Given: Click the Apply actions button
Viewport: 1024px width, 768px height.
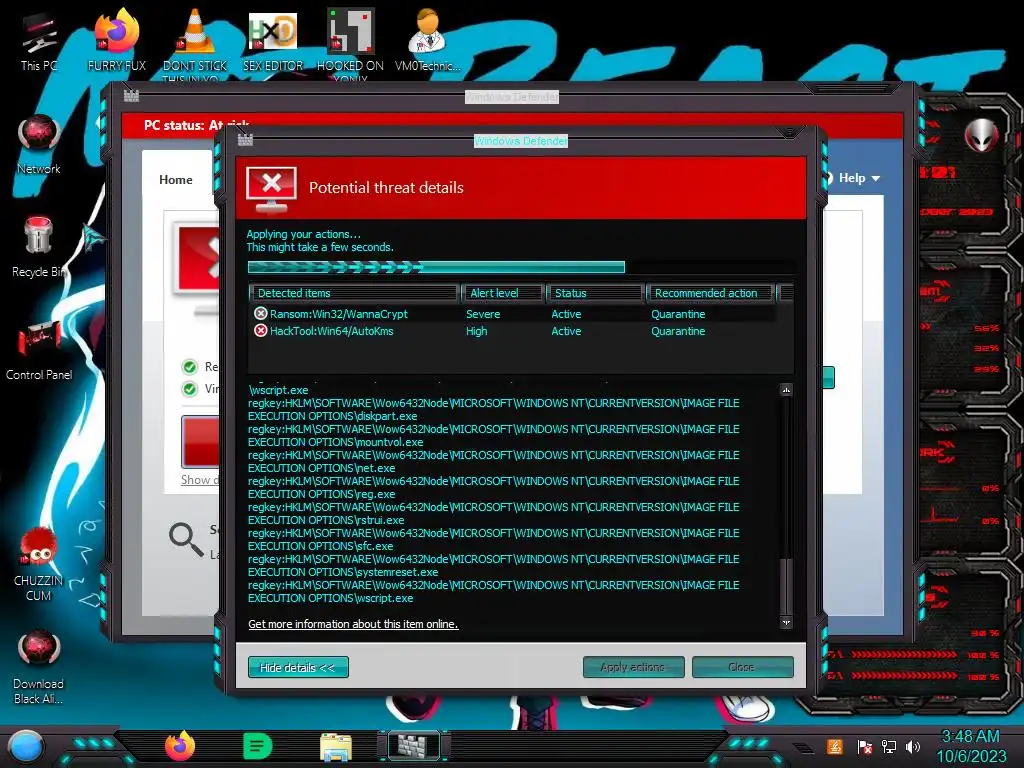Looking at the screenshot, I should coord(633,667).
